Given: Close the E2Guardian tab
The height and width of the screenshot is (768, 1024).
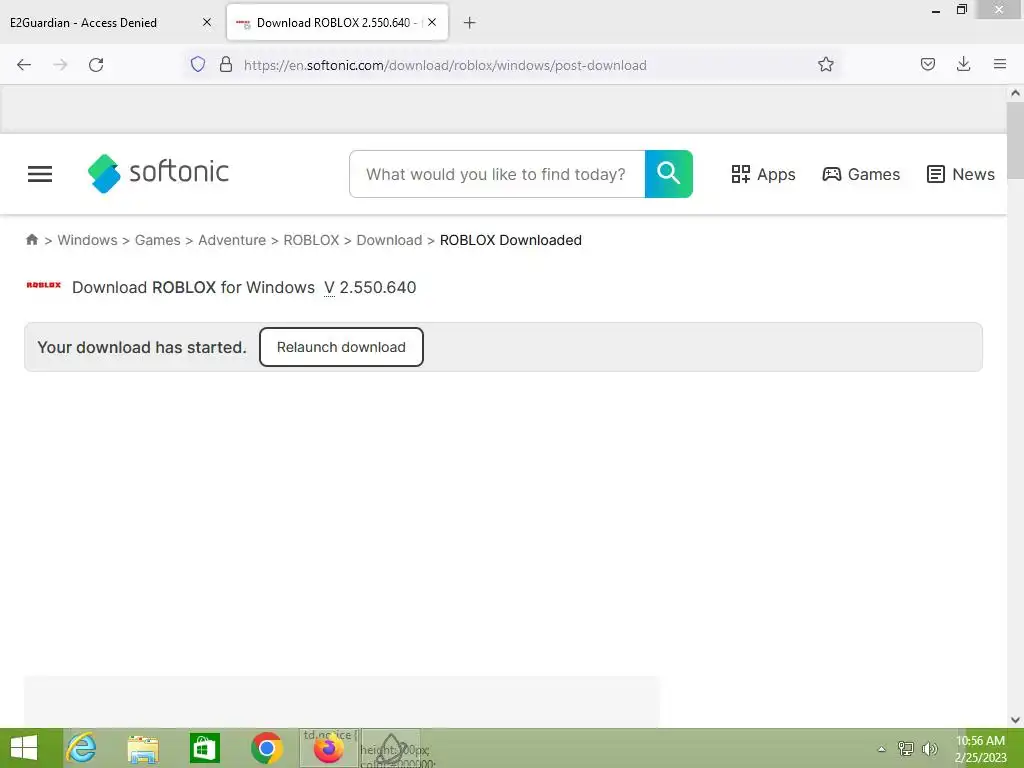Looking at the screenshot, I should (x=207, y=22).
